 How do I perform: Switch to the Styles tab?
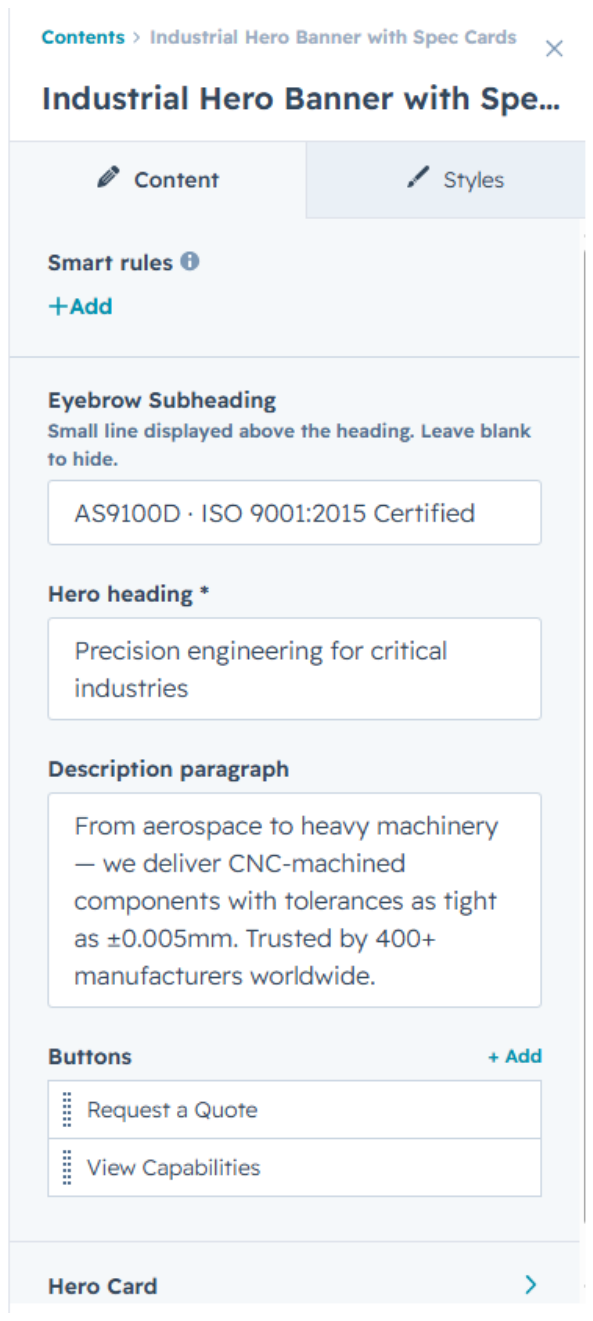[x=445, y=180]
